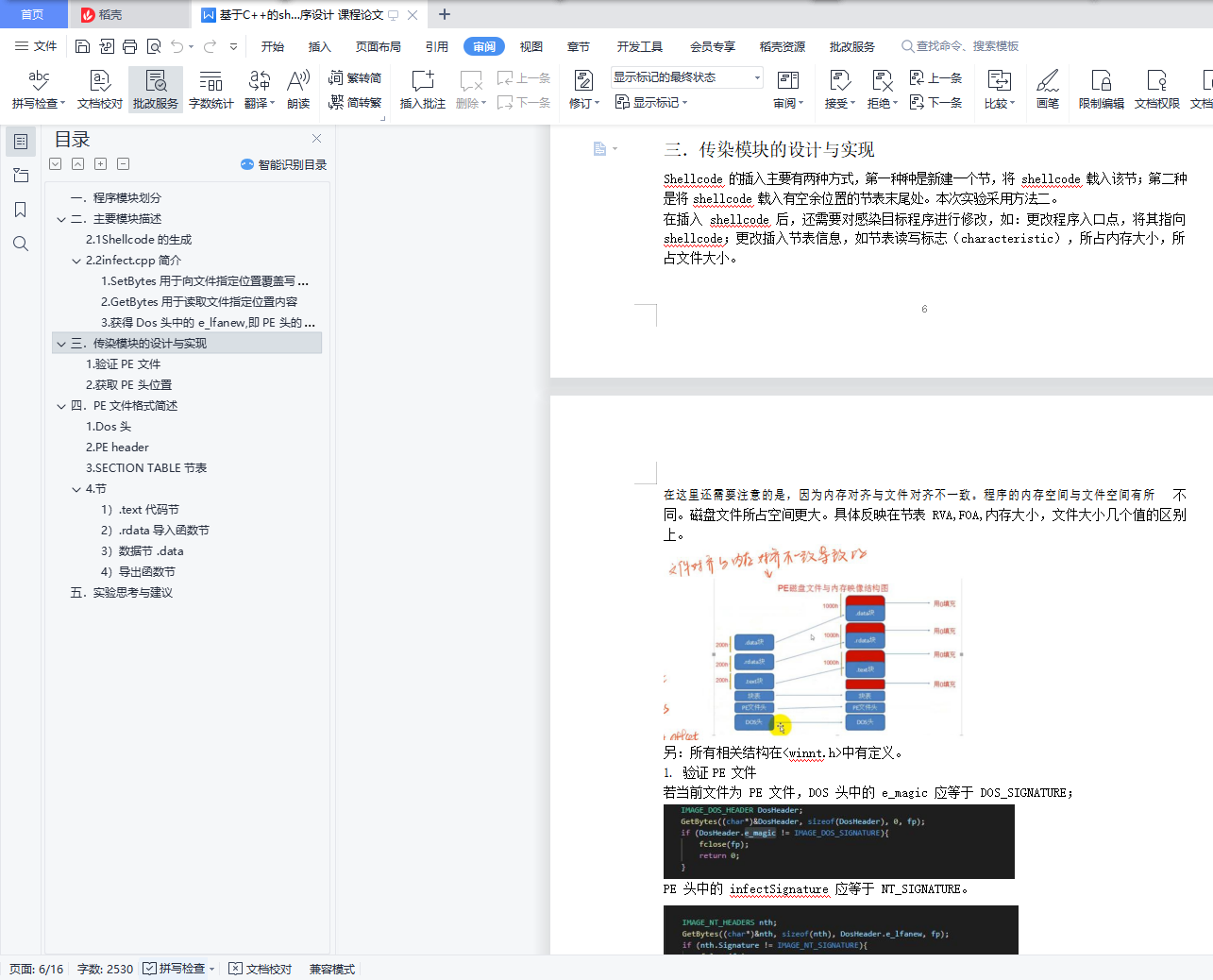Click 字数: 2530 in status bar
Image resolution: width=1213 pixels, height=980 pixels.
pyautogui.click(x=105, y=969)
